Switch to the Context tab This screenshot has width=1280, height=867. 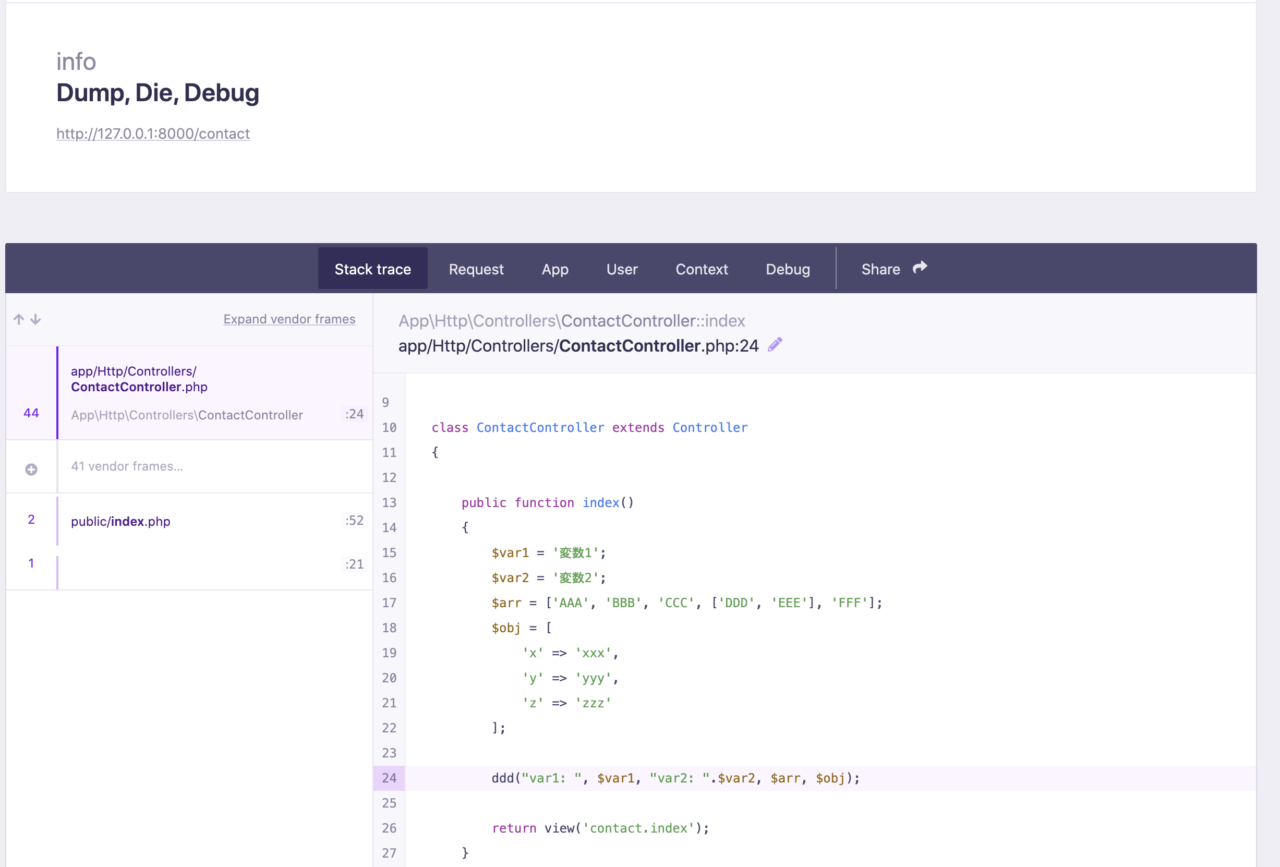[x=702, y=269]
